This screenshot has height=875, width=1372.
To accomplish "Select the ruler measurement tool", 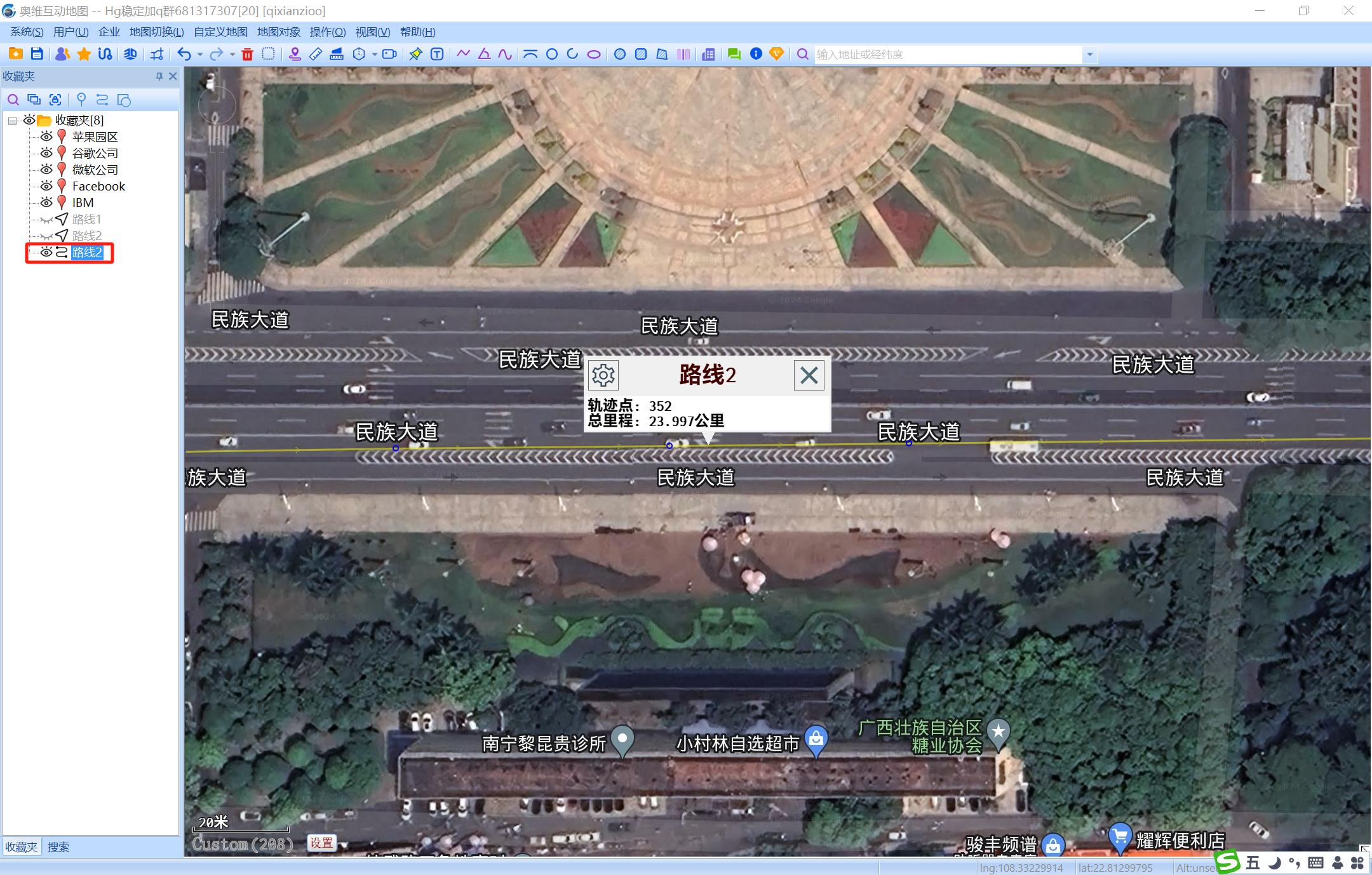I will click(316, 54).
